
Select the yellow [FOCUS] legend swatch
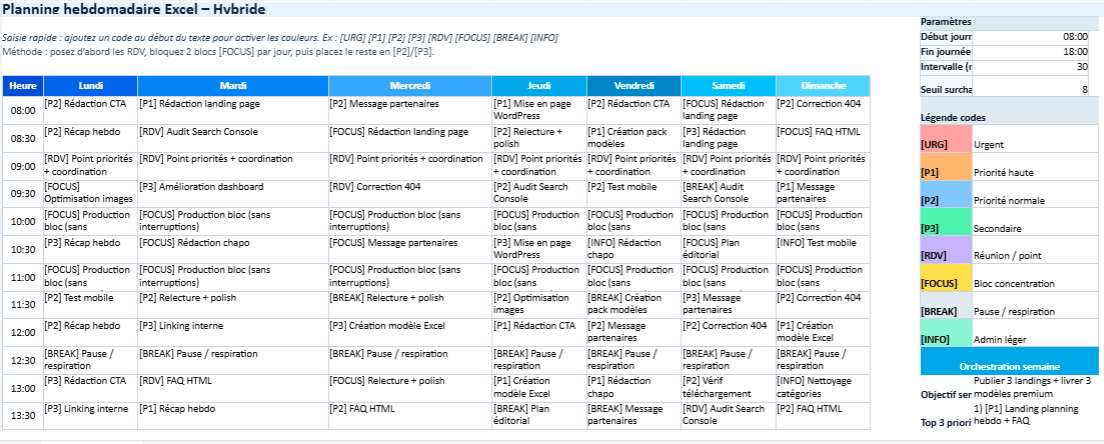tap(944, 283)
